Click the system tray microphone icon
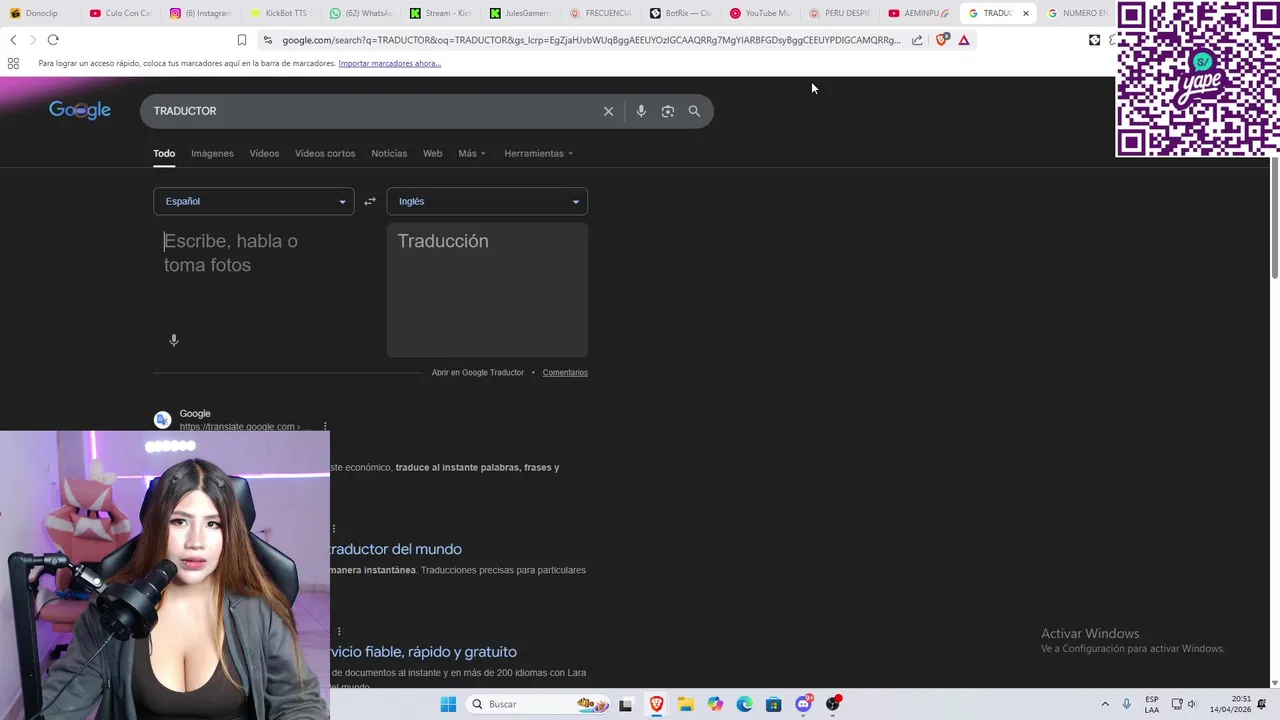The image size is (1280, 720). pyautogui.click(x=1127, y=704)
